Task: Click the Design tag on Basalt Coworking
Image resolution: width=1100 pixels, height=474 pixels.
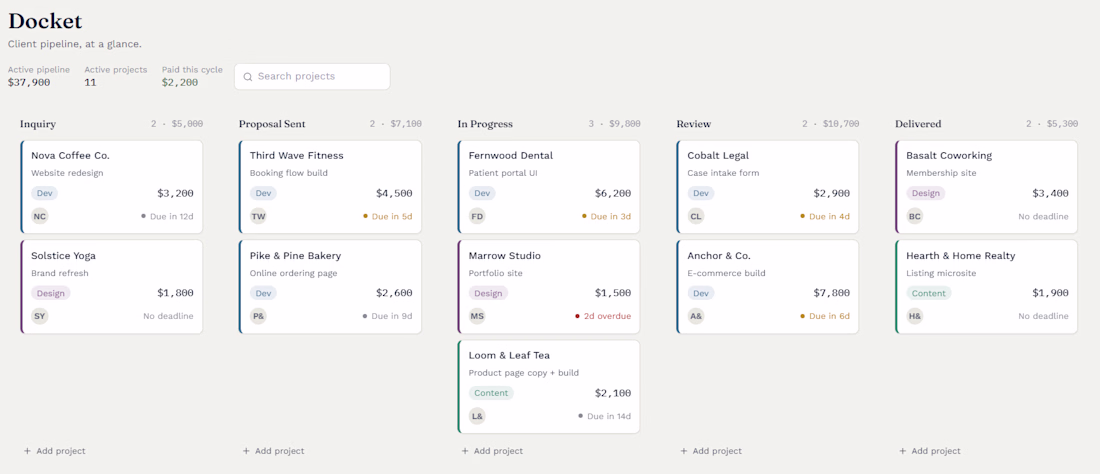Action: click(x=925, y=194)
